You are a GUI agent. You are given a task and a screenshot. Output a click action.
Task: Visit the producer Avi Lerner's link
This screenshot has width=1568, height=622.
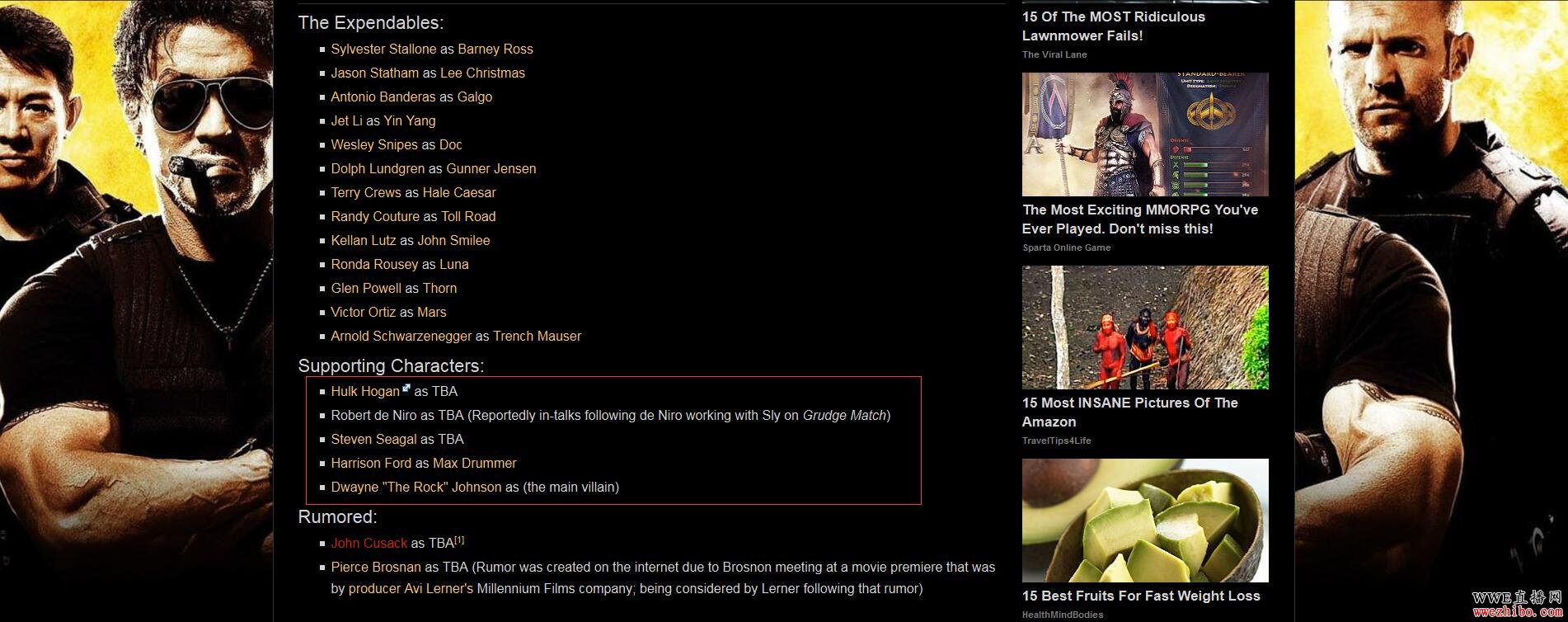[x=411, y=588]
